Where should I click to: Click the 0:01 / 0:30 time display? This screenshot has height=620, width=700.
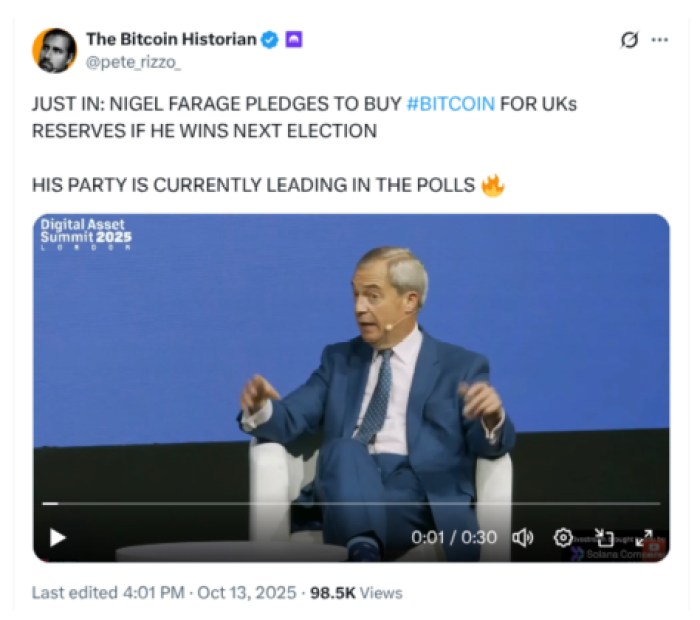[453, 538]
